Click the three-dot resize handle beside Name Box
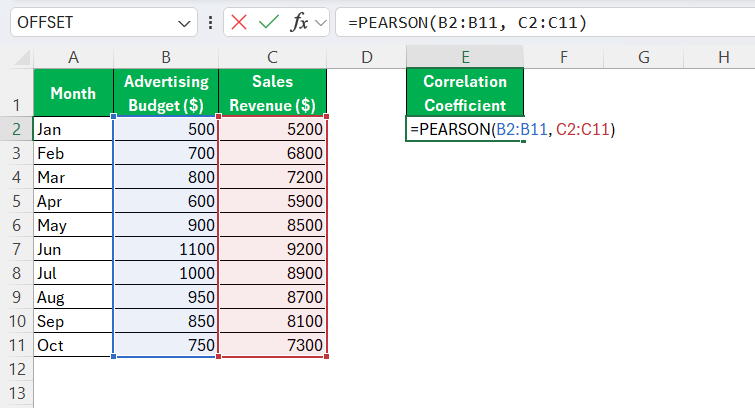This screenshot has width=755, height=408. (x=210, y=23)
